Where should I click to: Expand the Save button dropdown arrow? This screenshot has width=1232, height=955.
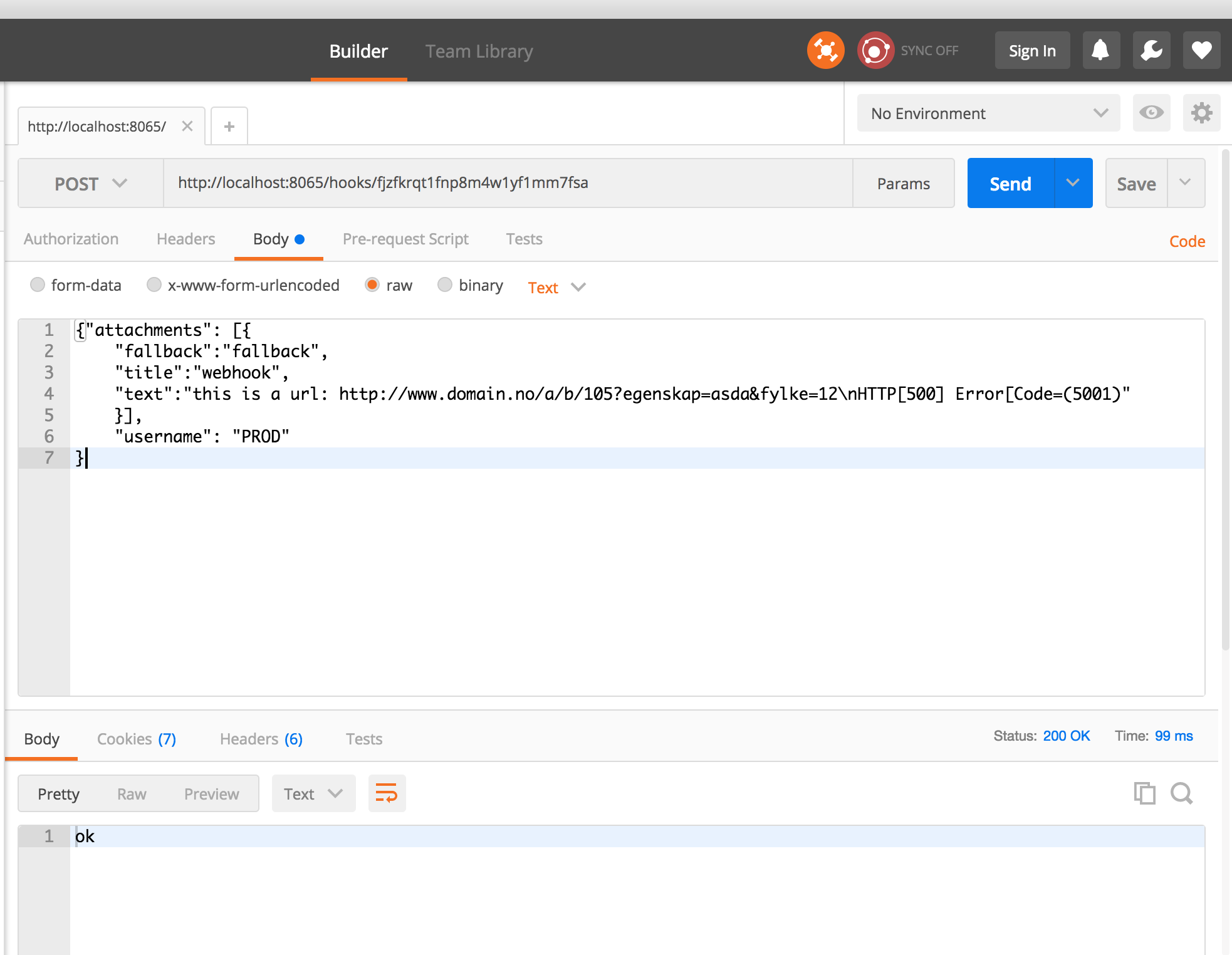(x=1186, y=183)
